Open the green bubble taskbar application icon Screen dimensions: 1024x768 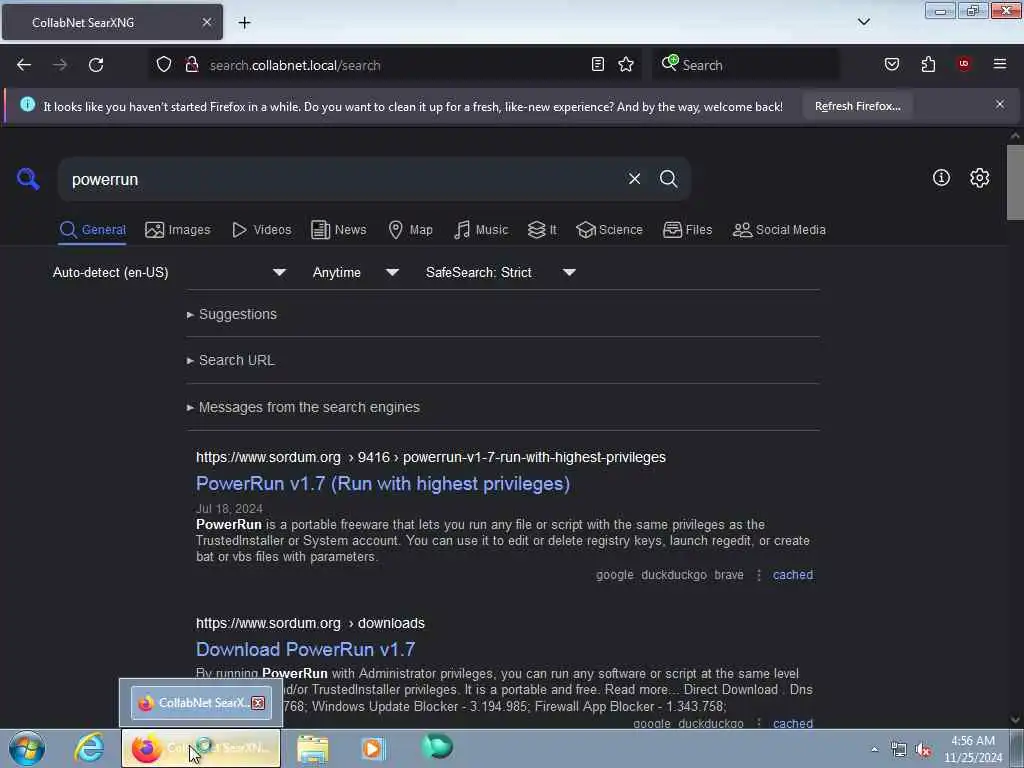point(437,747)
